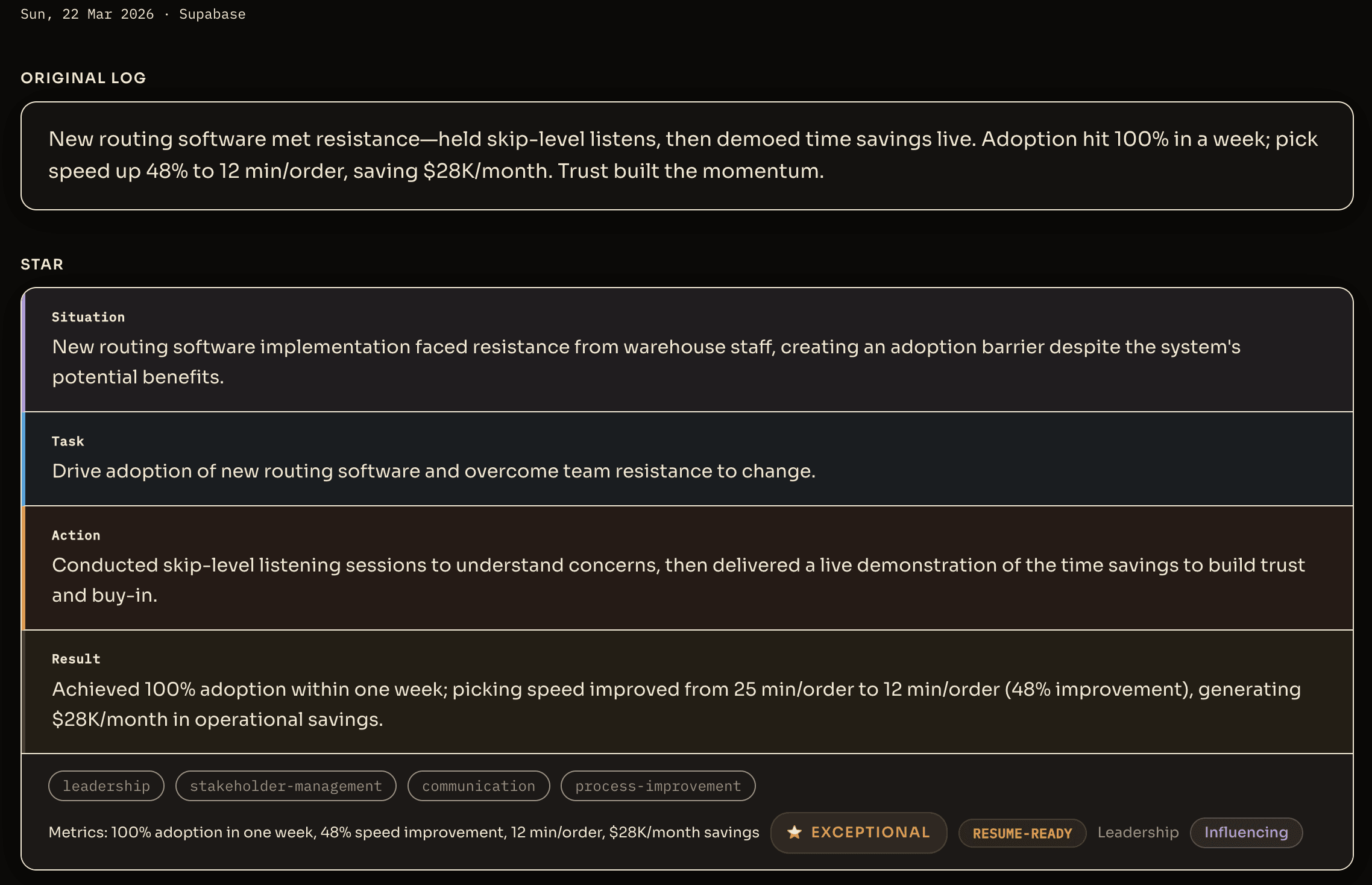Choose the communication tag pill
This screenshot has width=1372, height=885.
point(479,786)
